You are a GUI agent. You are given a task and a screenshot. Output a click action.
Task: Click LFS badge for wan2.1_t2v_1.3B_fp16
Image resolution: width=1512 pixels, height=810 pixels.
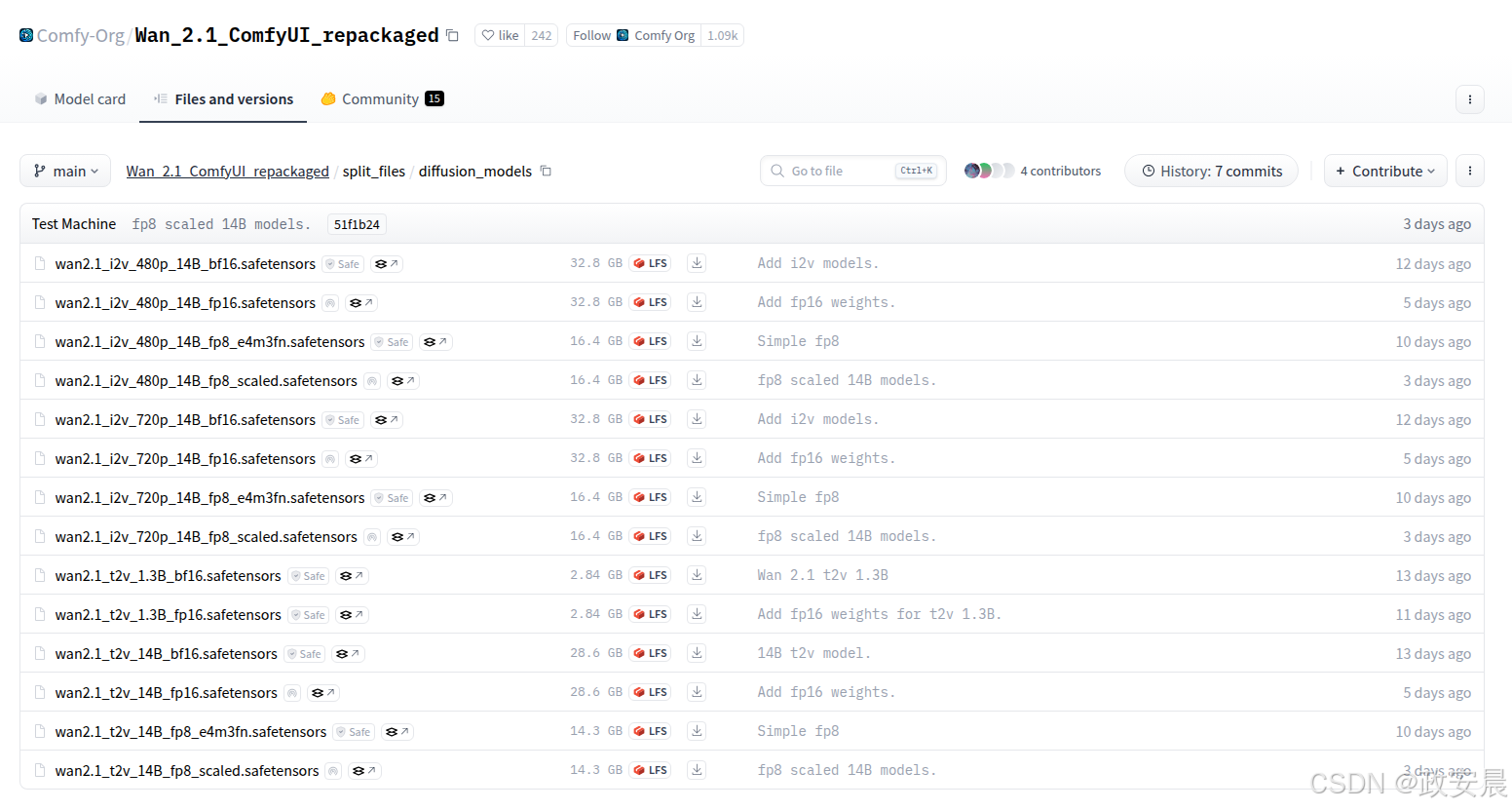(650, 614)
